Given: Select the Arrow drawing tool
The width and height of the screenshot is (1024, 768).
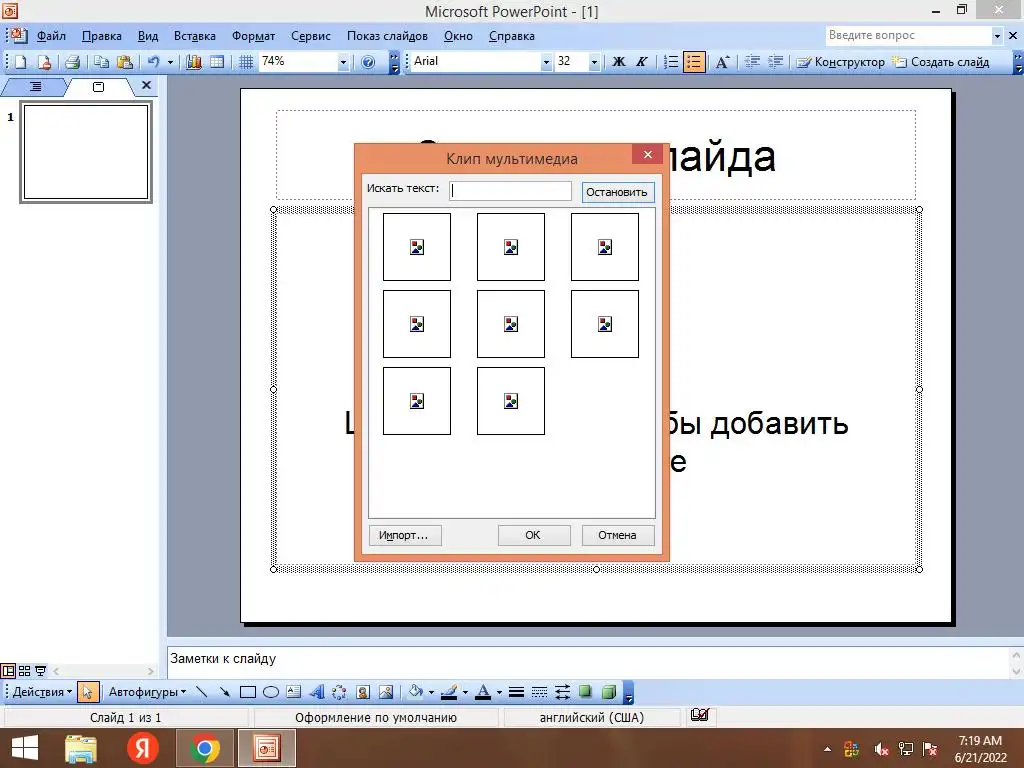Looking at the screenshot, I should click(225, 692).
